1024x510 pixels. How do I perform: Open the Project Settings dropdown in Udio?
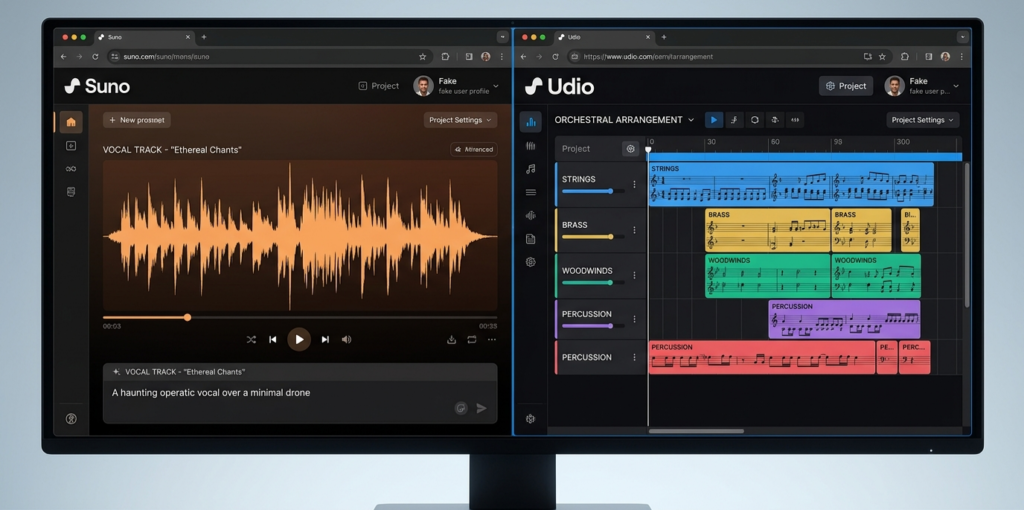pos(923,120)
